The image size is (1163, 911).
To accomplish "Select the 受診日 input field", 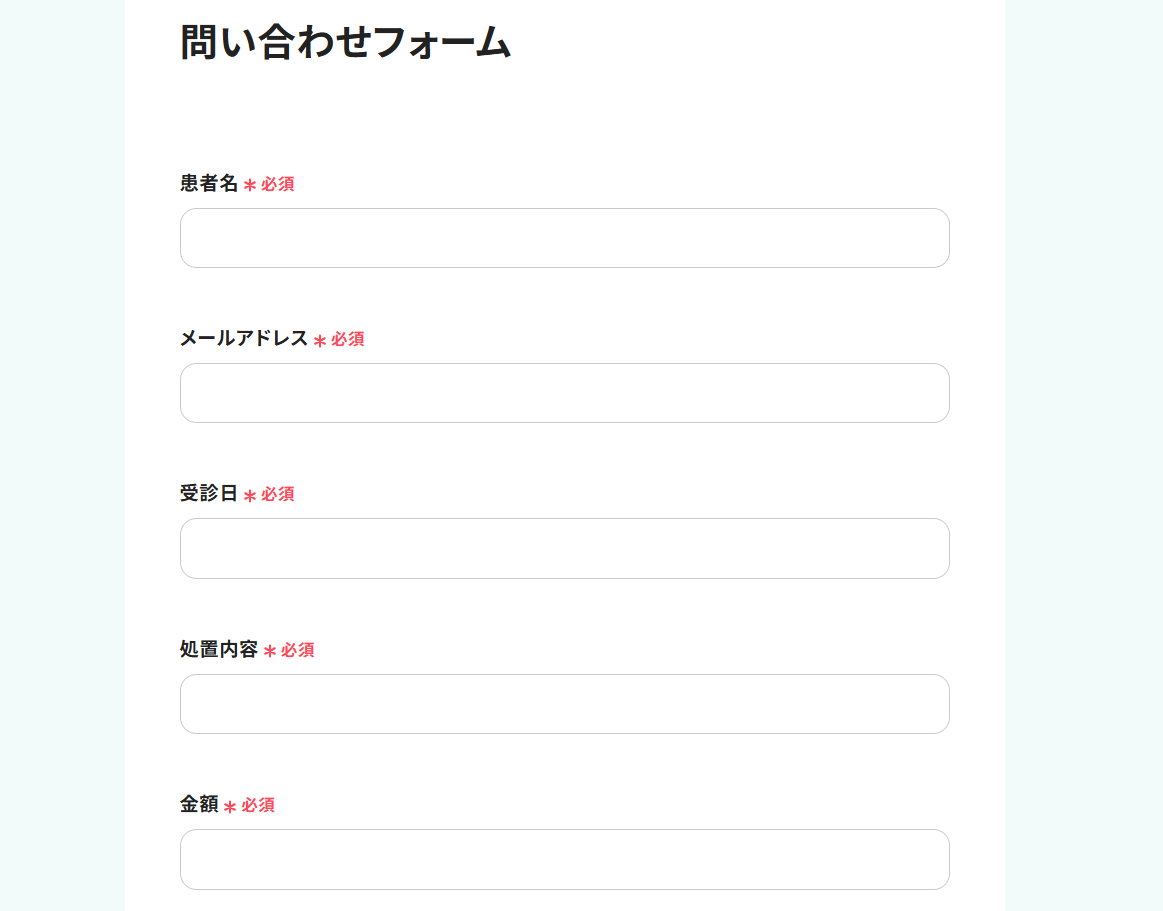I will point(564,548).
